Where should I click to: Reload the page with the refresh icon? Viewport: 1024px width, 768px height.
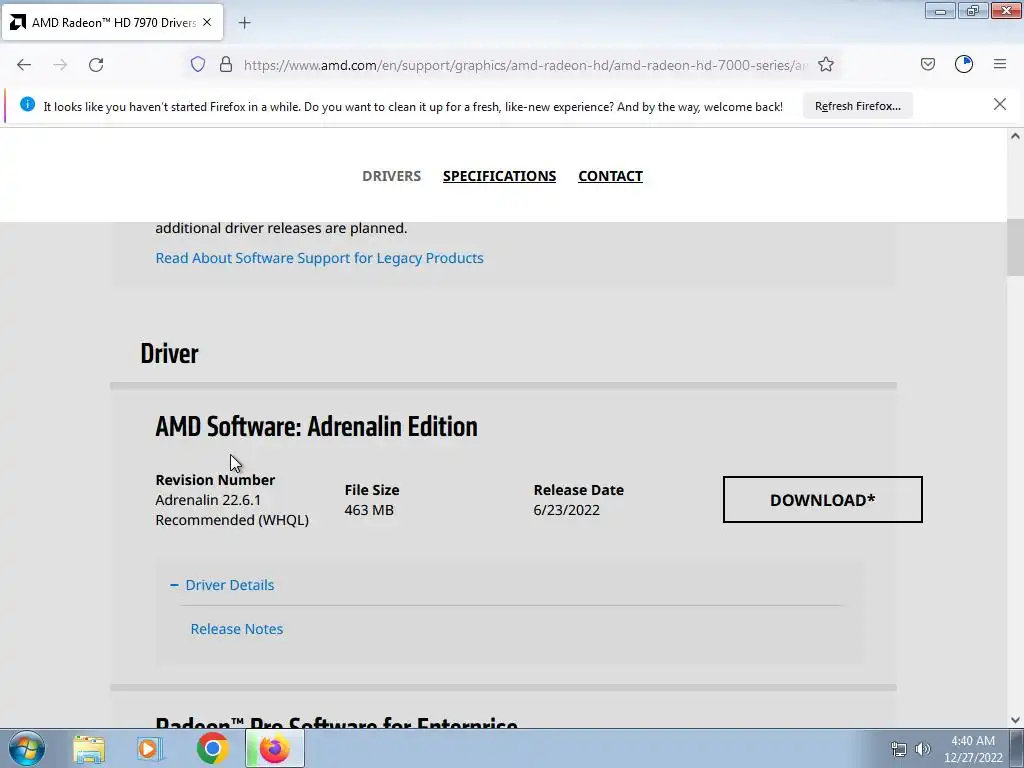tap(96, 64)
